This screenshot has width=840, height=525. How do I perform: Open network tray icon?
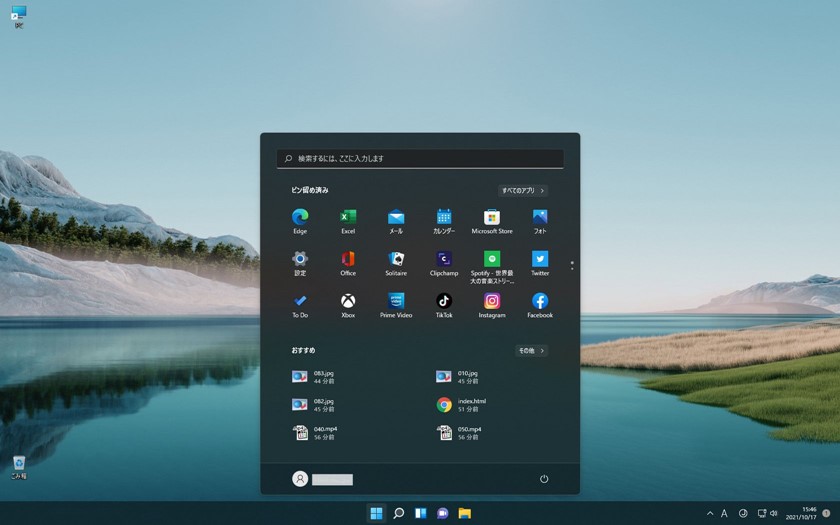(761, 513)
